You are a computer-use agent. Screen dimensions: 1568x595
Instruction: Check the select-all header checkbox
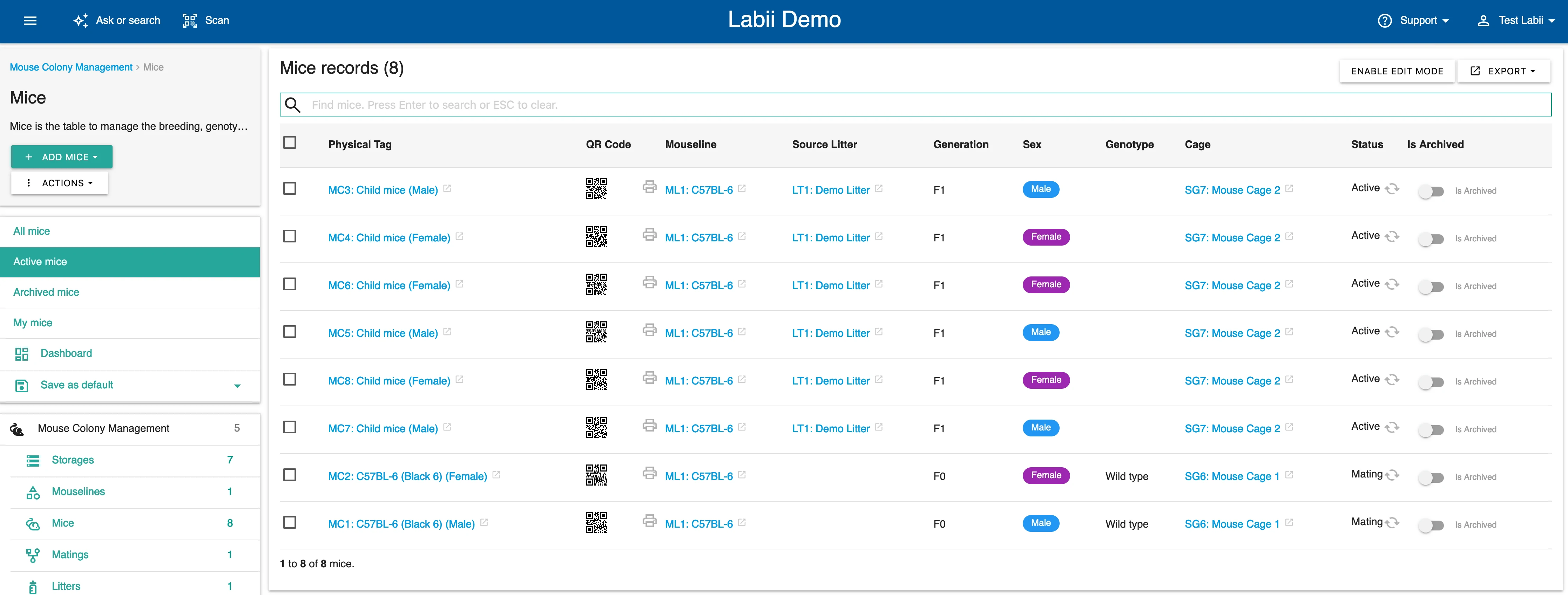tap(290, 143)
